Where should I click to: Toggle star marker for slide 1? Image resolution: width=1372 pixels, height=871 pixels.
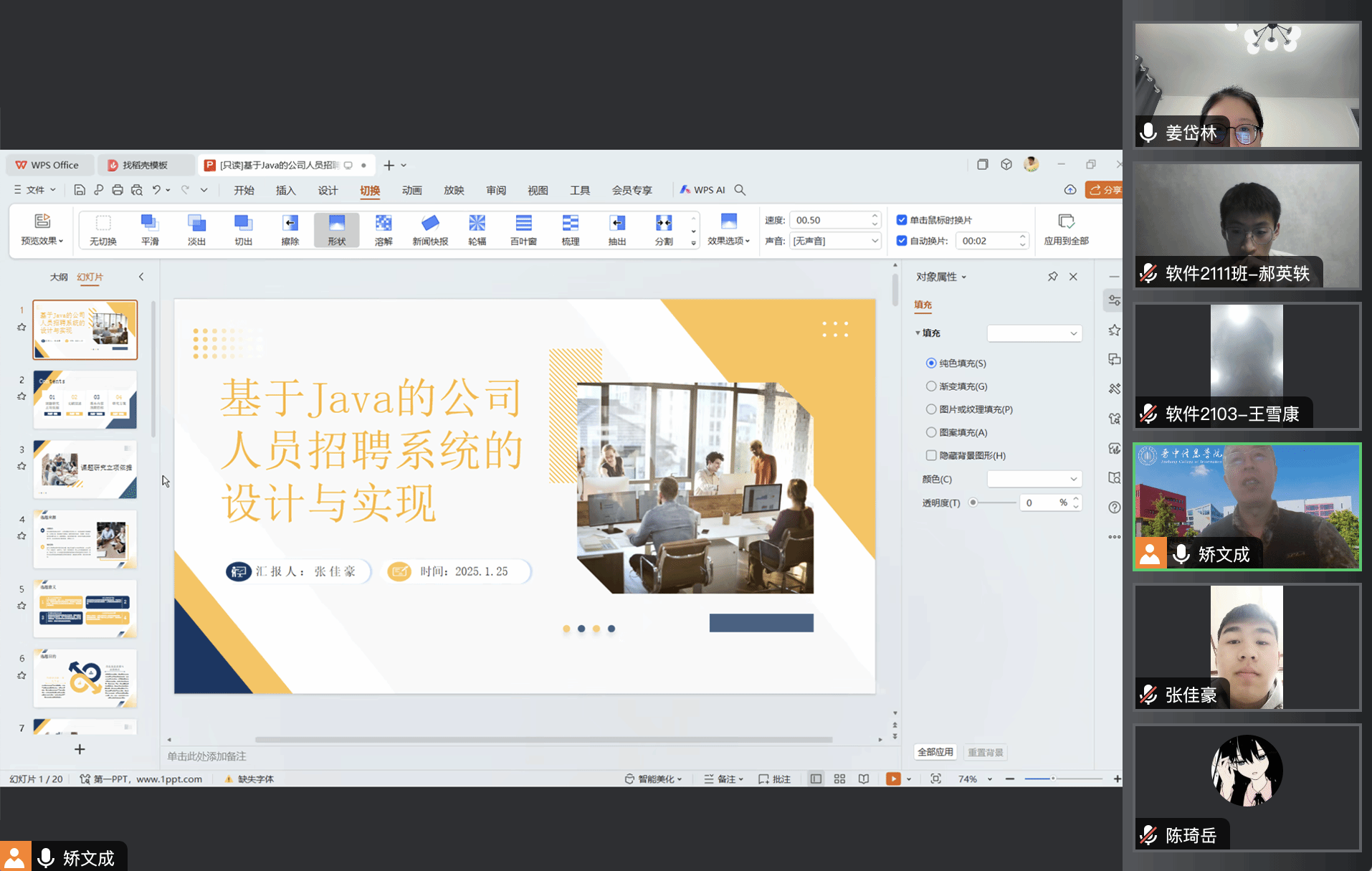(x=22, y=327)
